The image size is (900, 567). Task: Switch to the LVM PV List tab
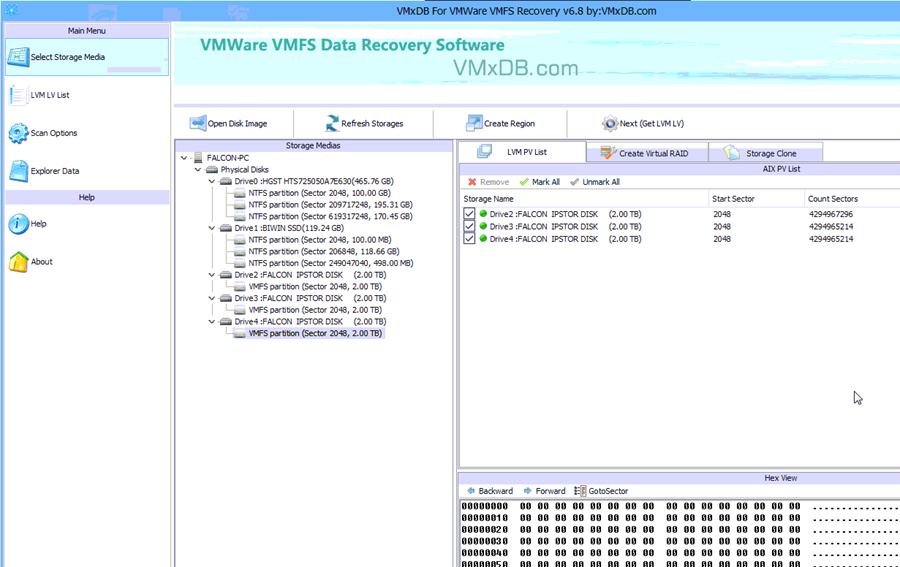point(522,152)
